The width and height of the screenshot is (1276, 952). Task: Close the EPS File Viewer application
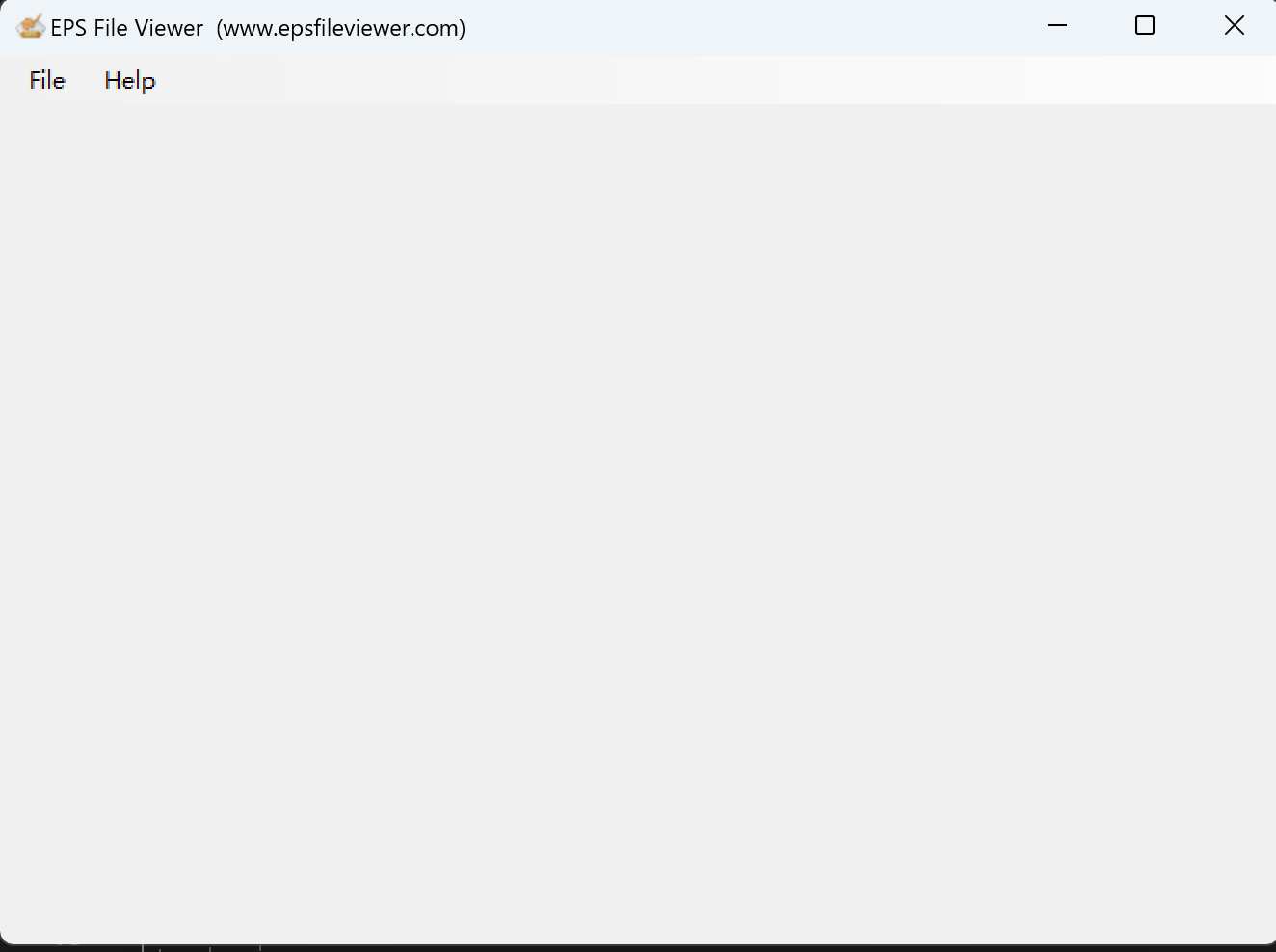tap(1235, 25)
